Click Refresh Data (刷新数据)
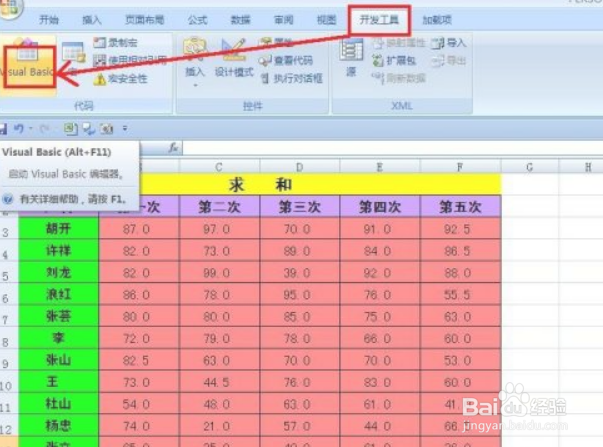Screen dimensions: 603x447 pyautogui.click(x=398, y=78)
